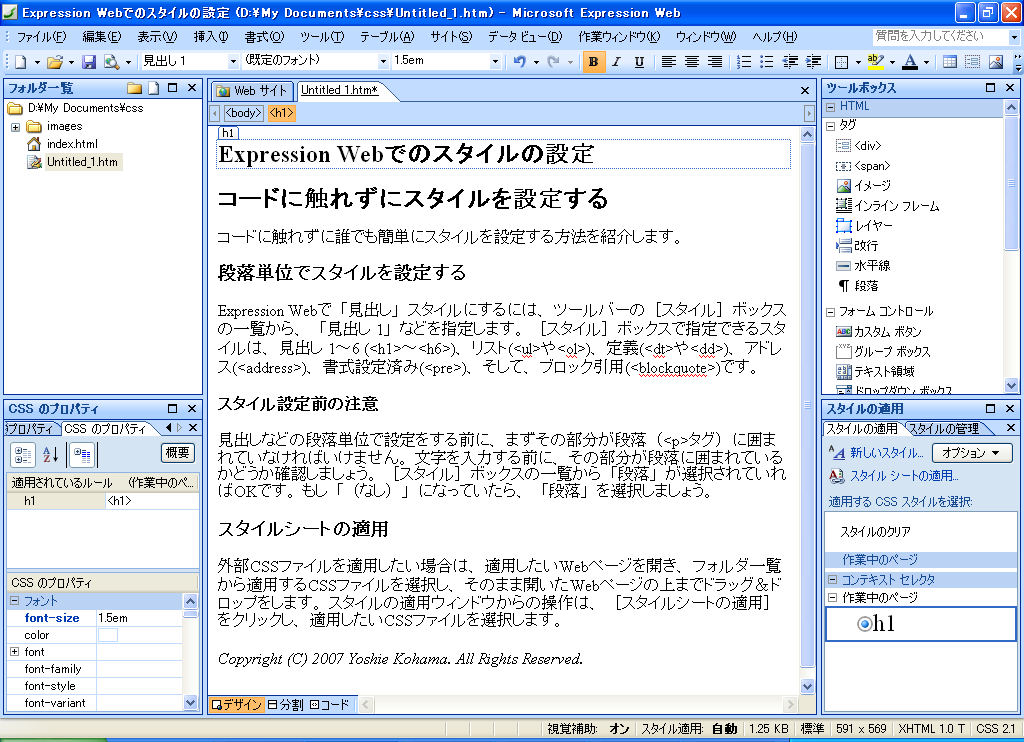Toggle italic formatting button
1024x742 pixels.
(x=616, y=61)
